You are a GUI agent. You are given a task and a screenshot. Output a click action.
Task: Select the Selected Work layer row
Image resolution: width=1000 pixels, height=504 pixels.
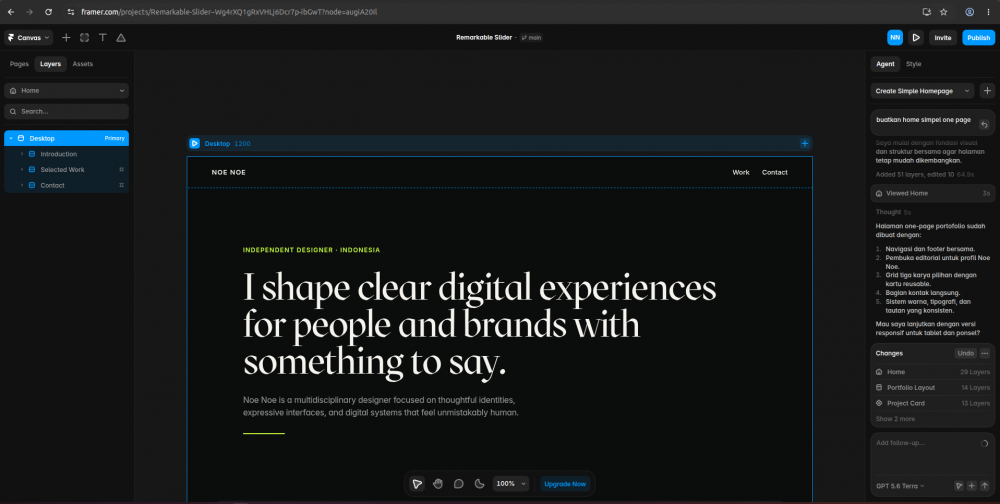tap(66, 170)
